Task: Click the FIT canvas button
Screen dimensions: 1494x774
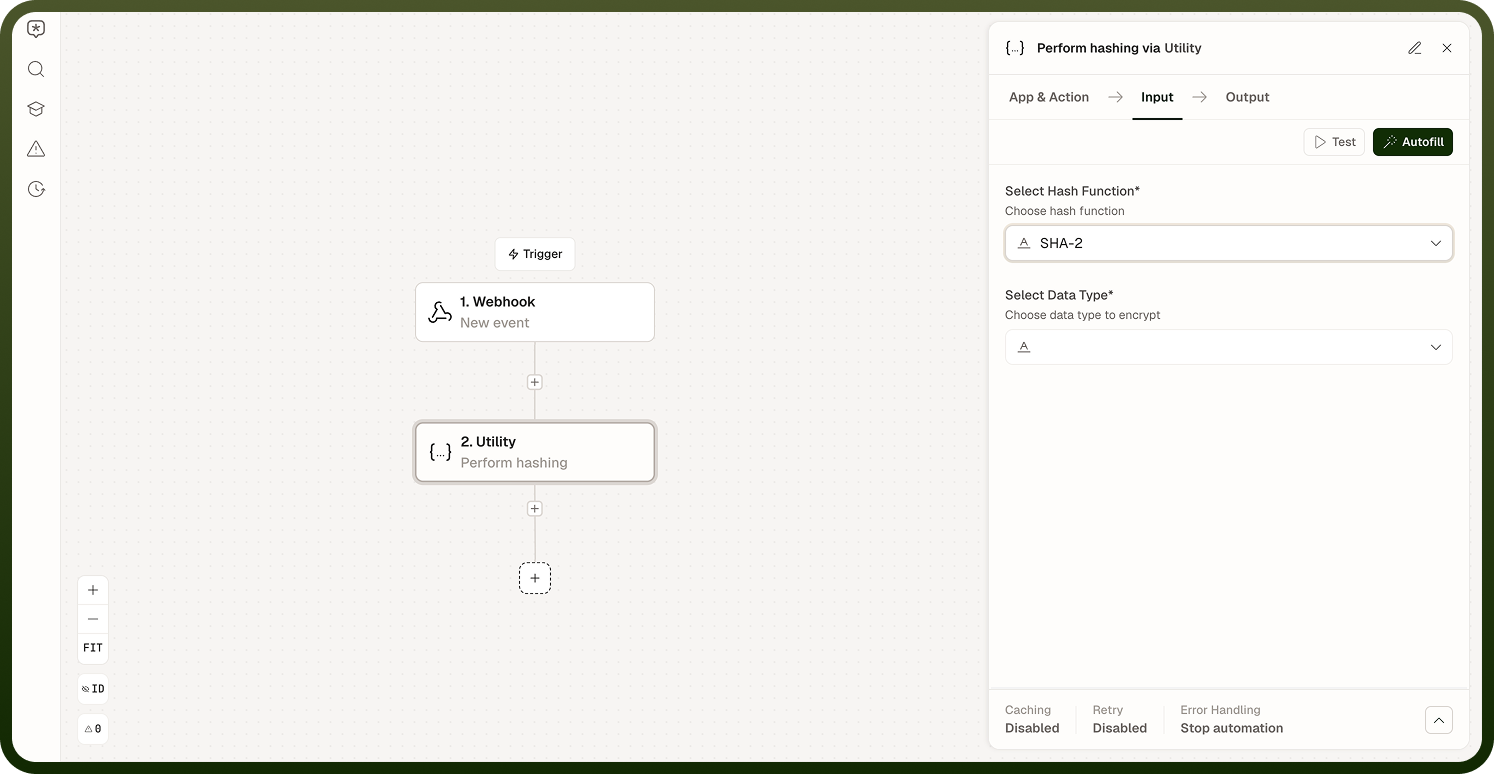Action: 93,648
